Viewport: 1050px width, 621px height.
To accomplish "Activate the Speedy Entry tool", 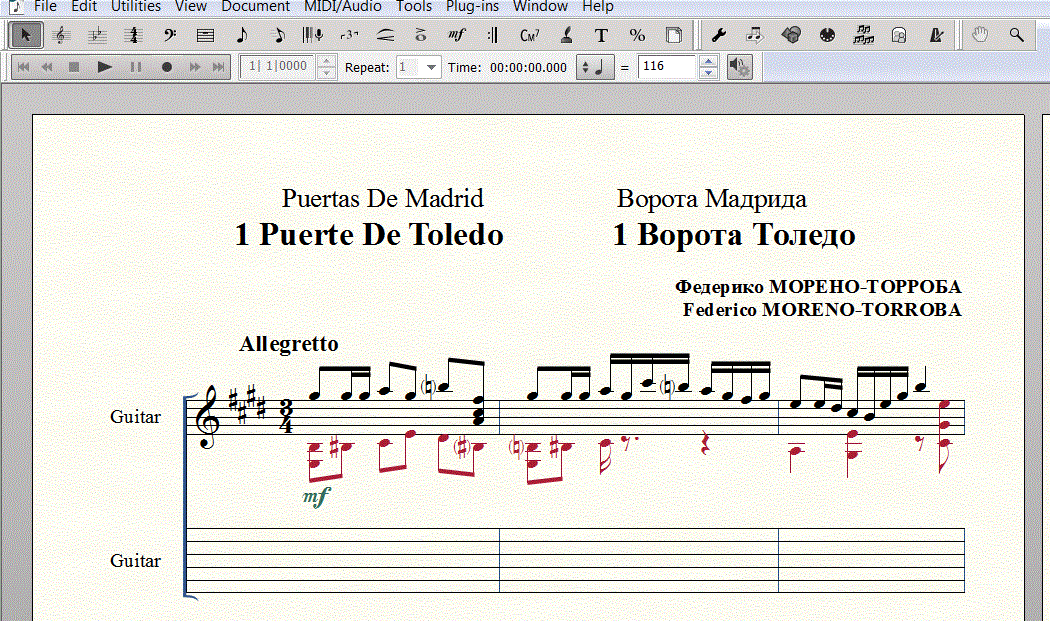I will tap(278, 35).
